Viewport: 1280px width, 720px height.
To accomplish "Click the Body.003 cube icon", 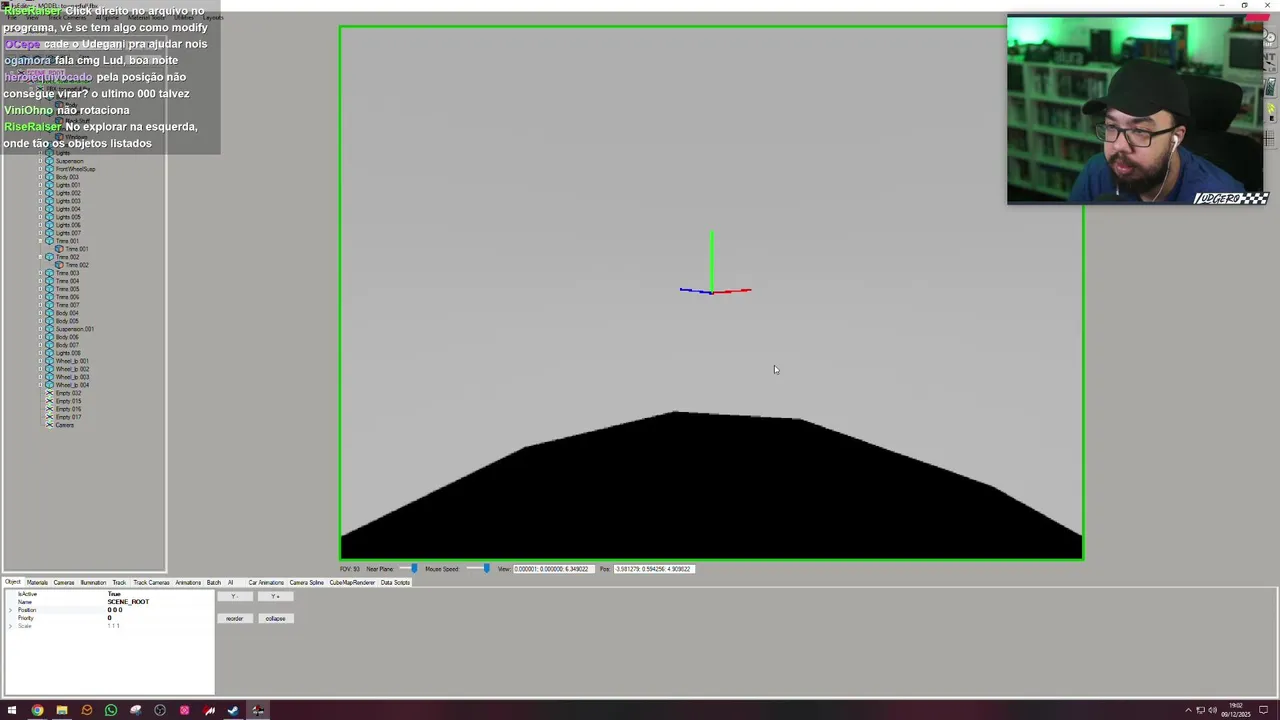I will pos(49,177).
